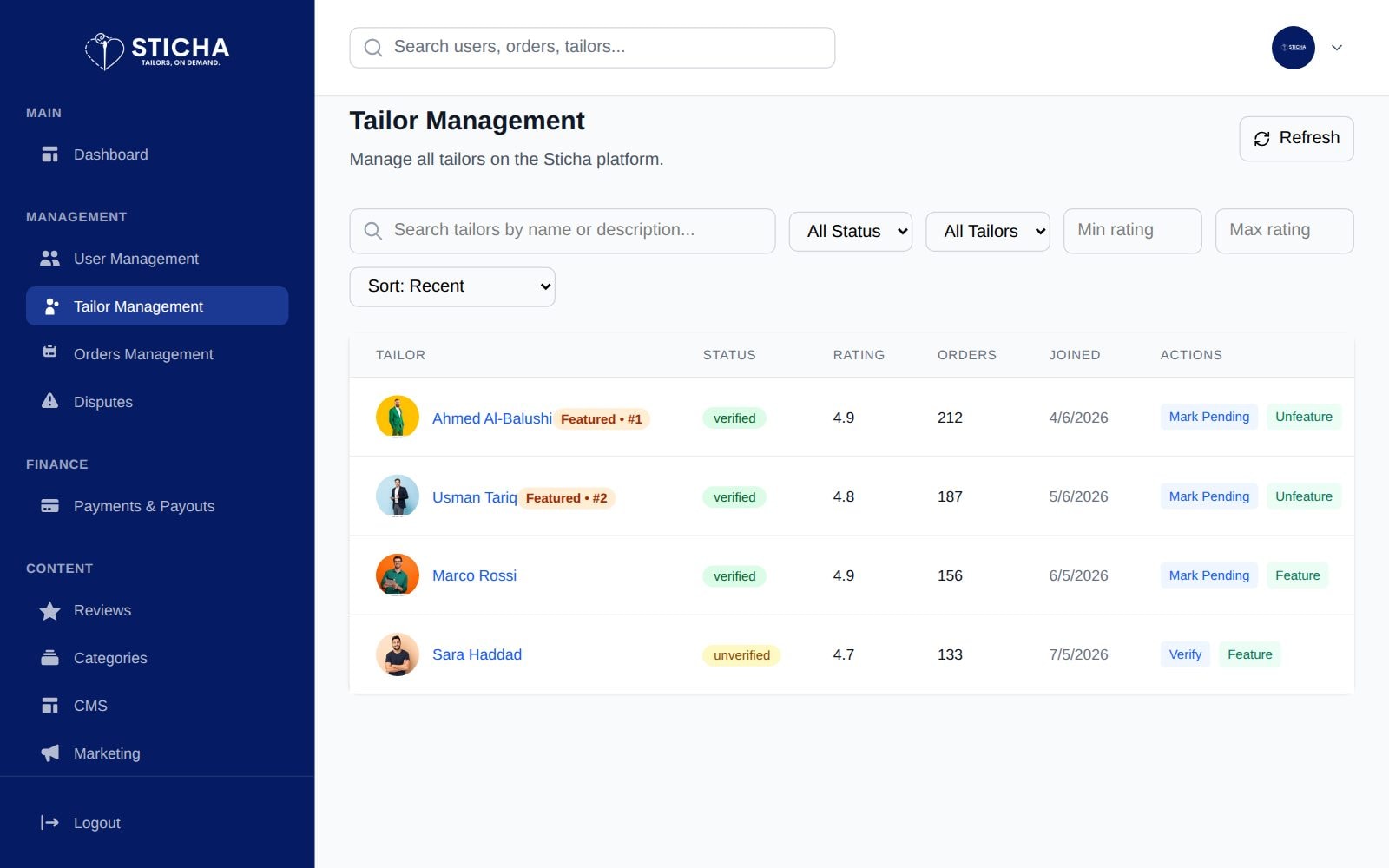
Task: Click the CMS layout icon
Action: (x=50, y=706)
